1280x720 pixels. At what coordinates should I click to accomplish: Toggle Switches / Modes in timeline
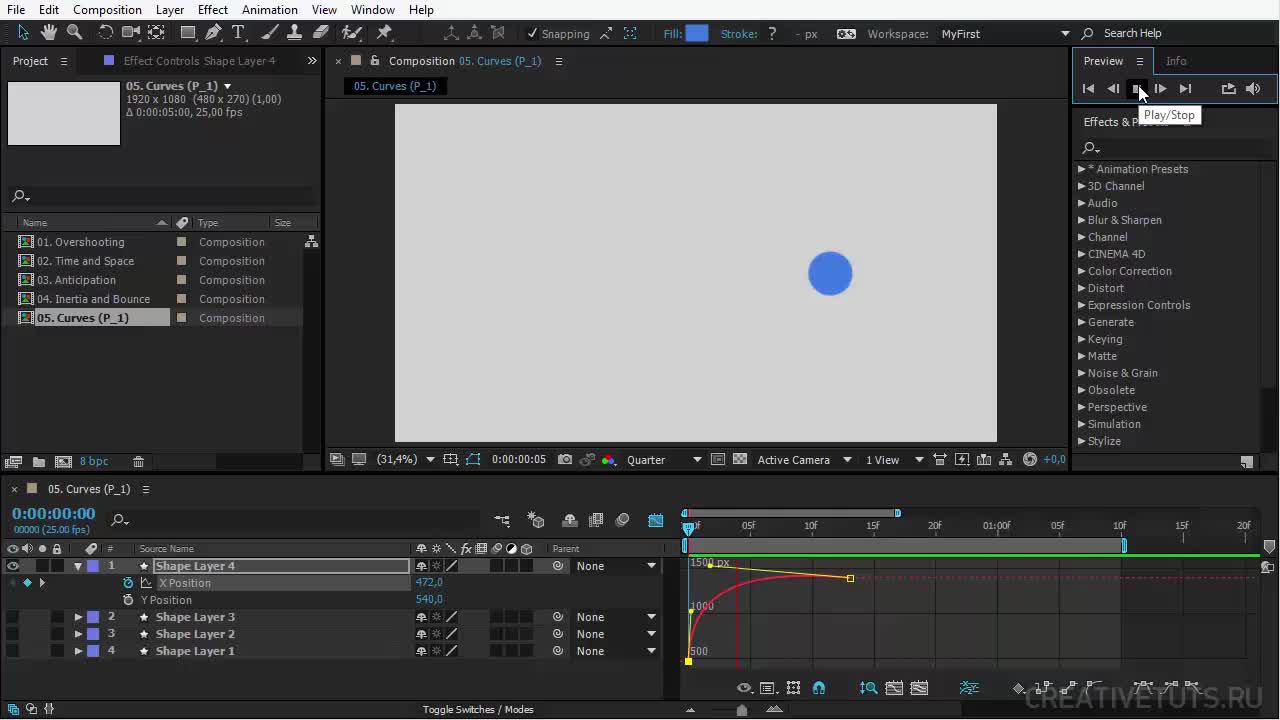point(478,709)
